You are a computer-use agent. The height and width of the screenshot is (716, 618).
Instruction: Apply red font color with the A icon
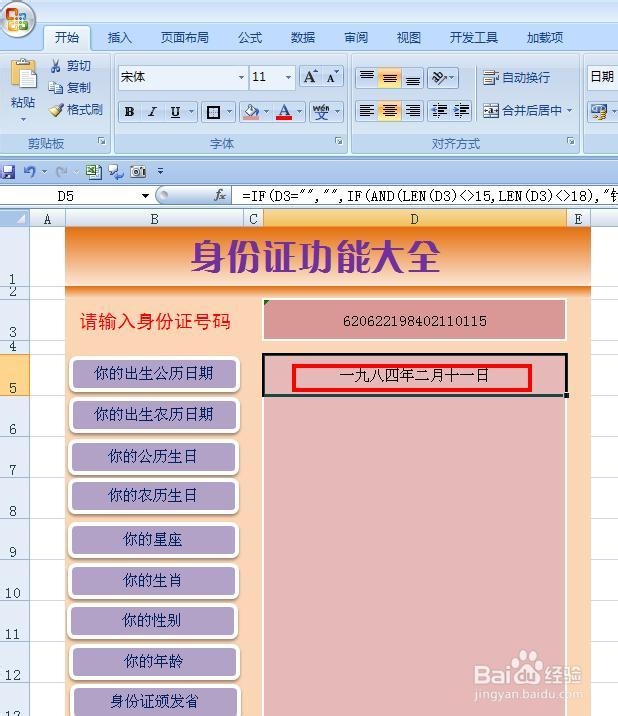284,112
